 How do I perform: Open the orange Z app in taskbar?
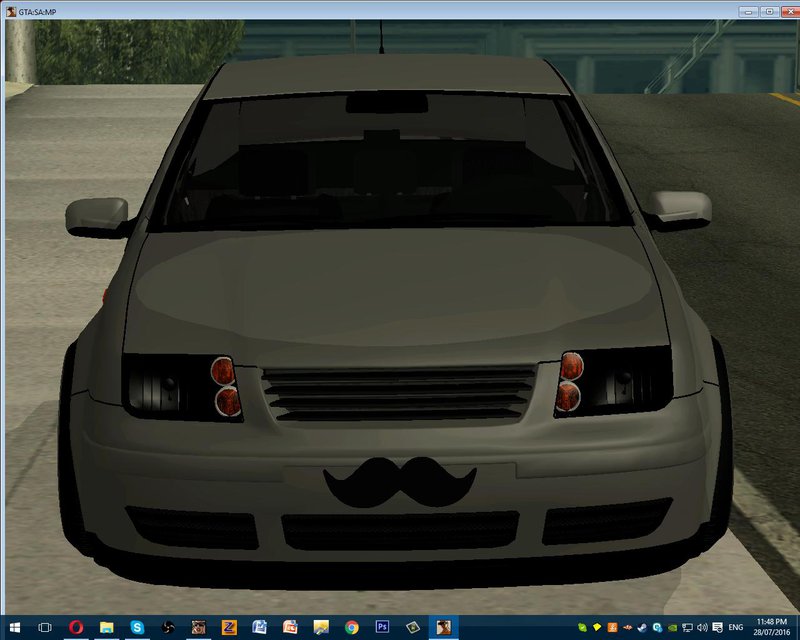229,627
